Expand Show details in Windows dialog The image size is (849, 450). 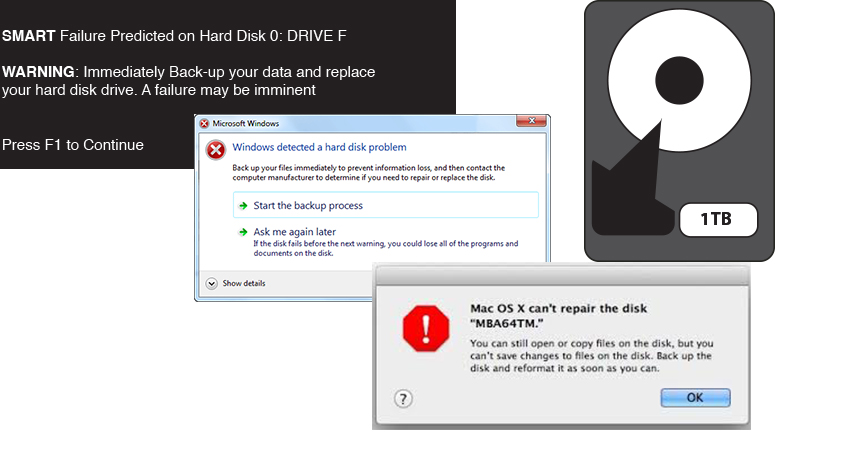coord(236,283)
